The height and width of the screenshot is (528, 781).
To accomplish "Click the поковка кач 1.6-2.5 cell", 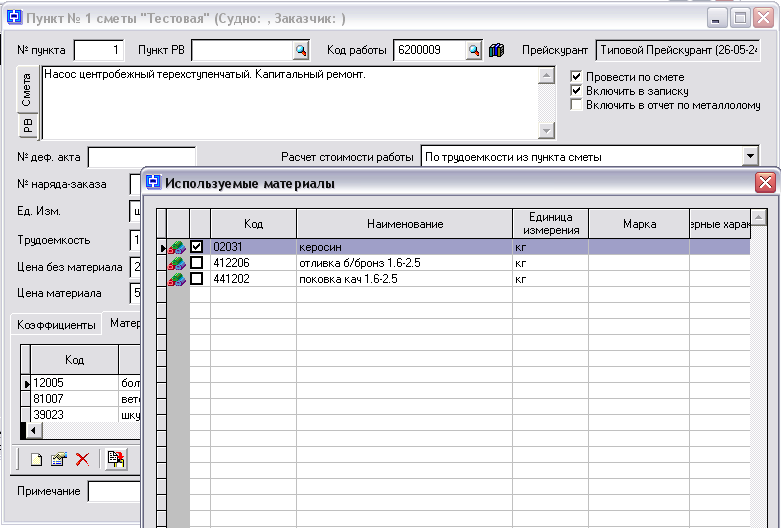I will (405, 279).
